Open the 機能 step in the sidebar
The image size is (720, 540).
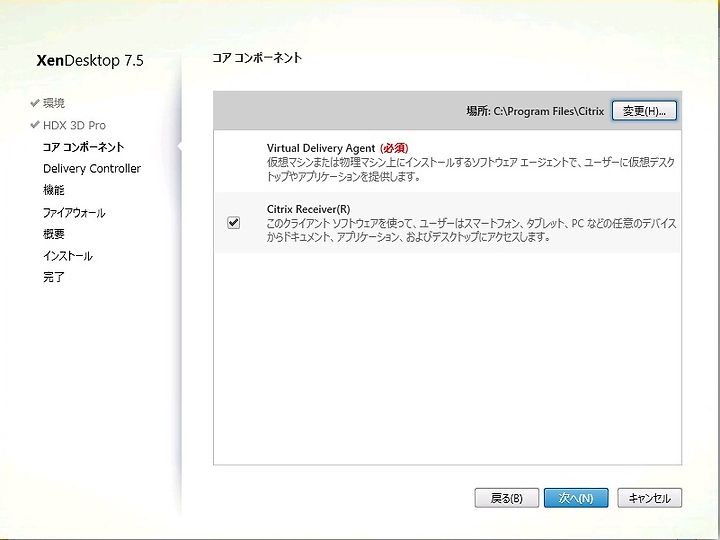coord(54,190)
